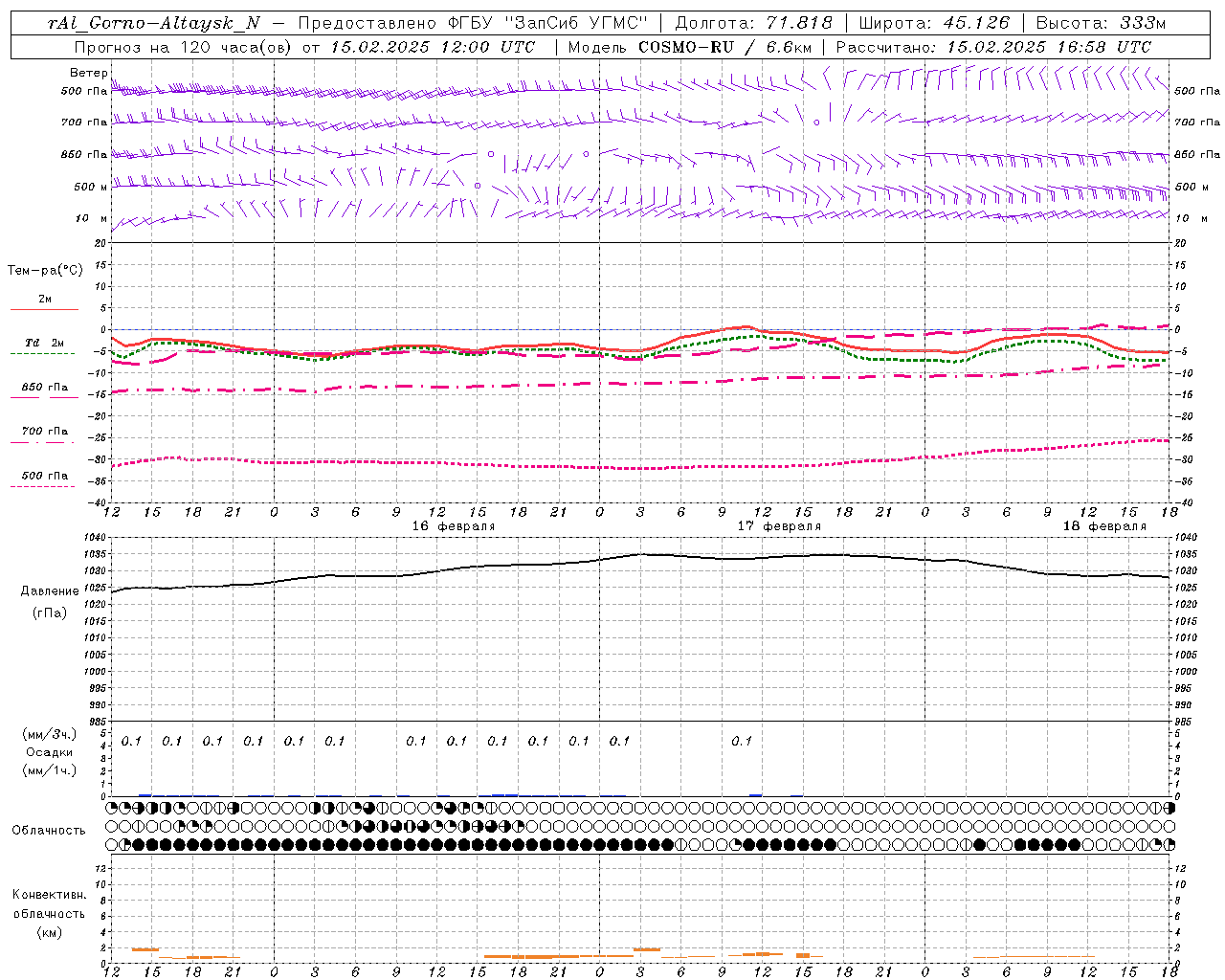The width and height of the screenshot is (1225, 980).
Task: Select the text Предоставлено ФГБУ "ЗапСиб УГМС"
Action: (473, 23)
